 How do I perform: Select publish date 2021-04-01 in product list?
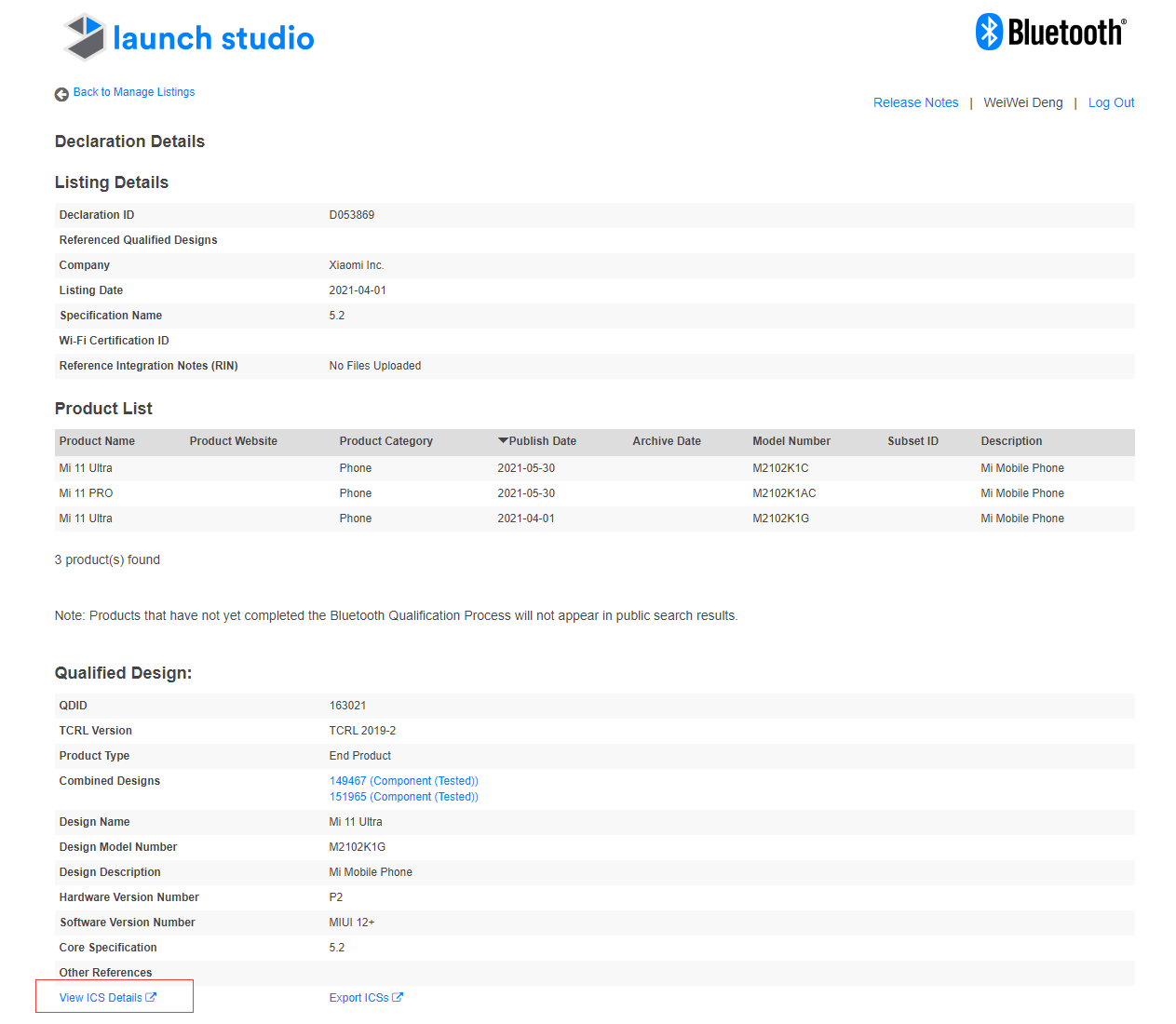(526, 519)
